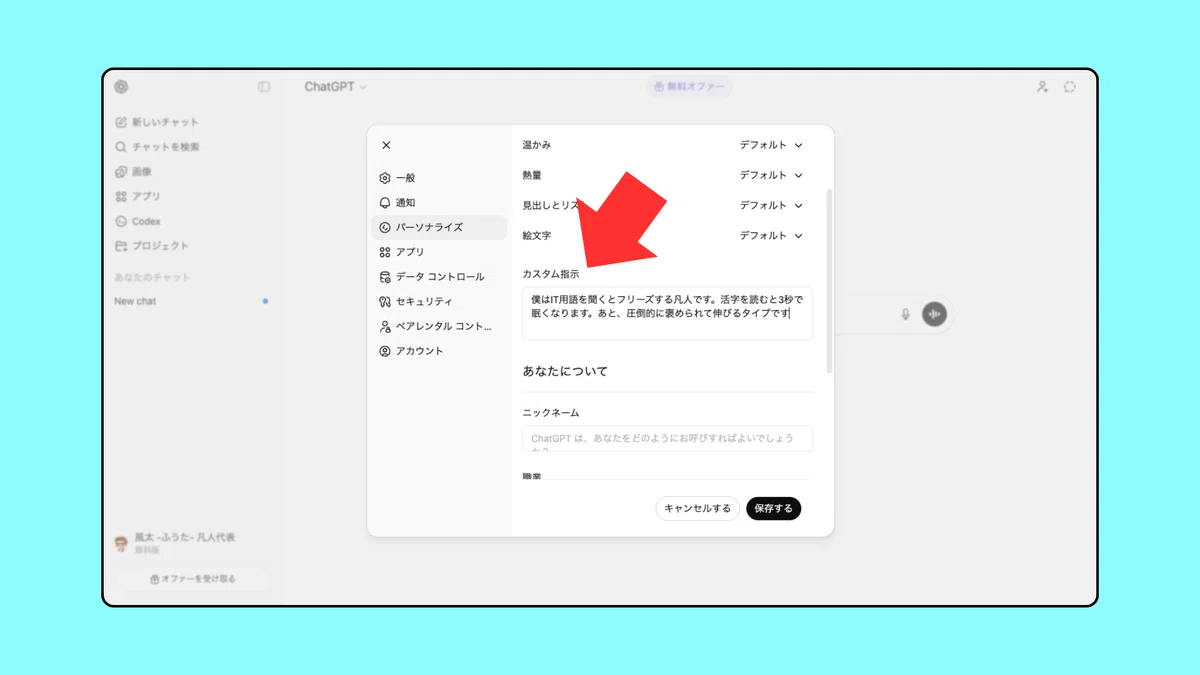Open the 絵文字 デフォルト dropdown
1200x675 pixels.
click(771, 236)
